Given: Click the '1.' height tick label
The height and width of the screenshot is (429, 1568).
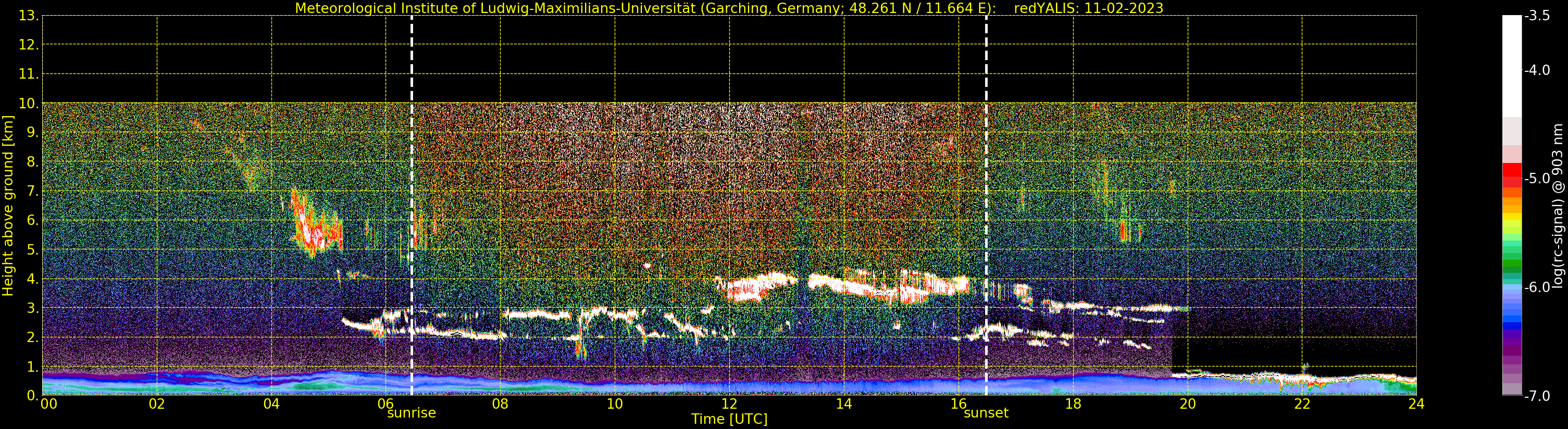Looking at the screenshot, I should [32, 367].
